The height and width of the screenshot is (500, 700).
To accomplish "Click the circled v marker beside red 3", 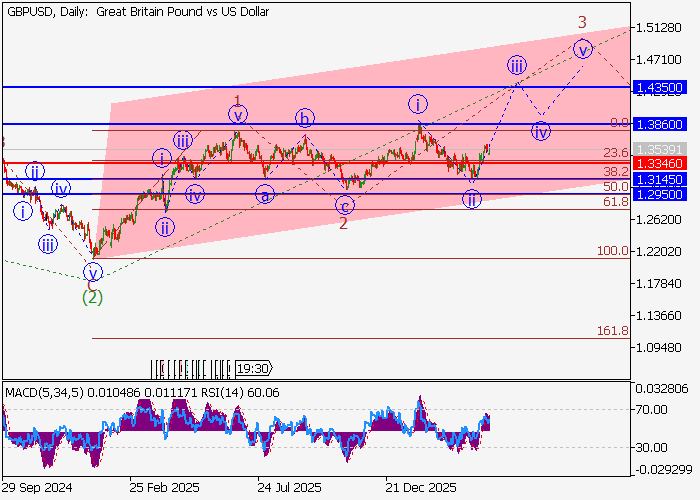I will coord(583,48).
